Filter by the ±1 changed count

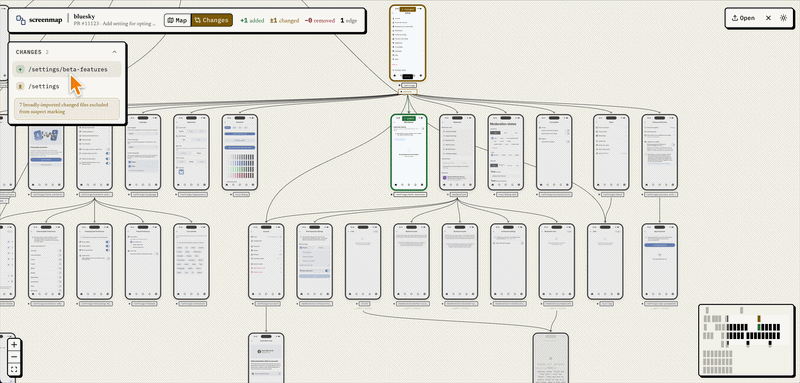(284, 20)
